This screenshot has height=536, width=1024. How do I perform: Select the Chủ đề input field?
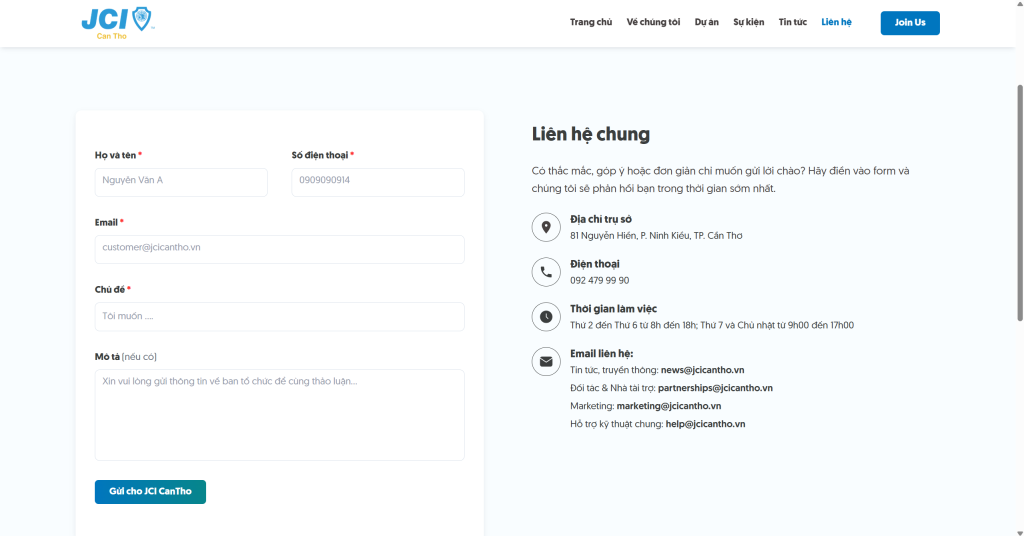coord(279,316)
